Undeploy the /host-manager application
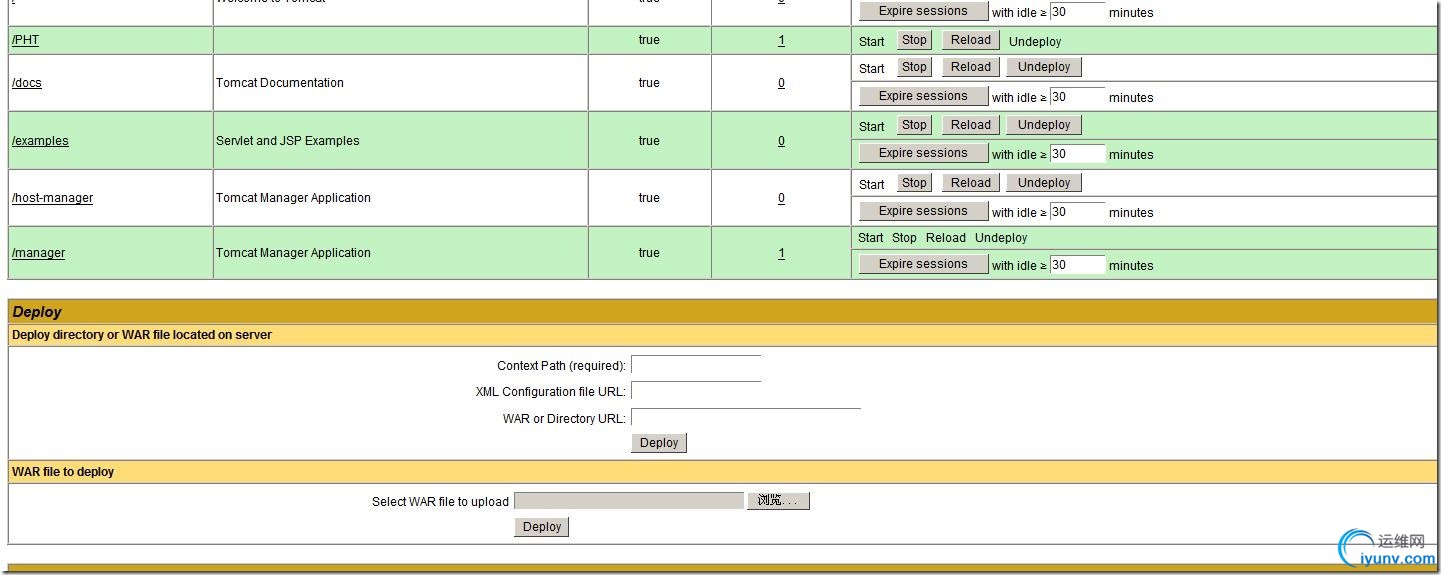1441x575 pixels. pyautogui.click(x=1044, y=183)
